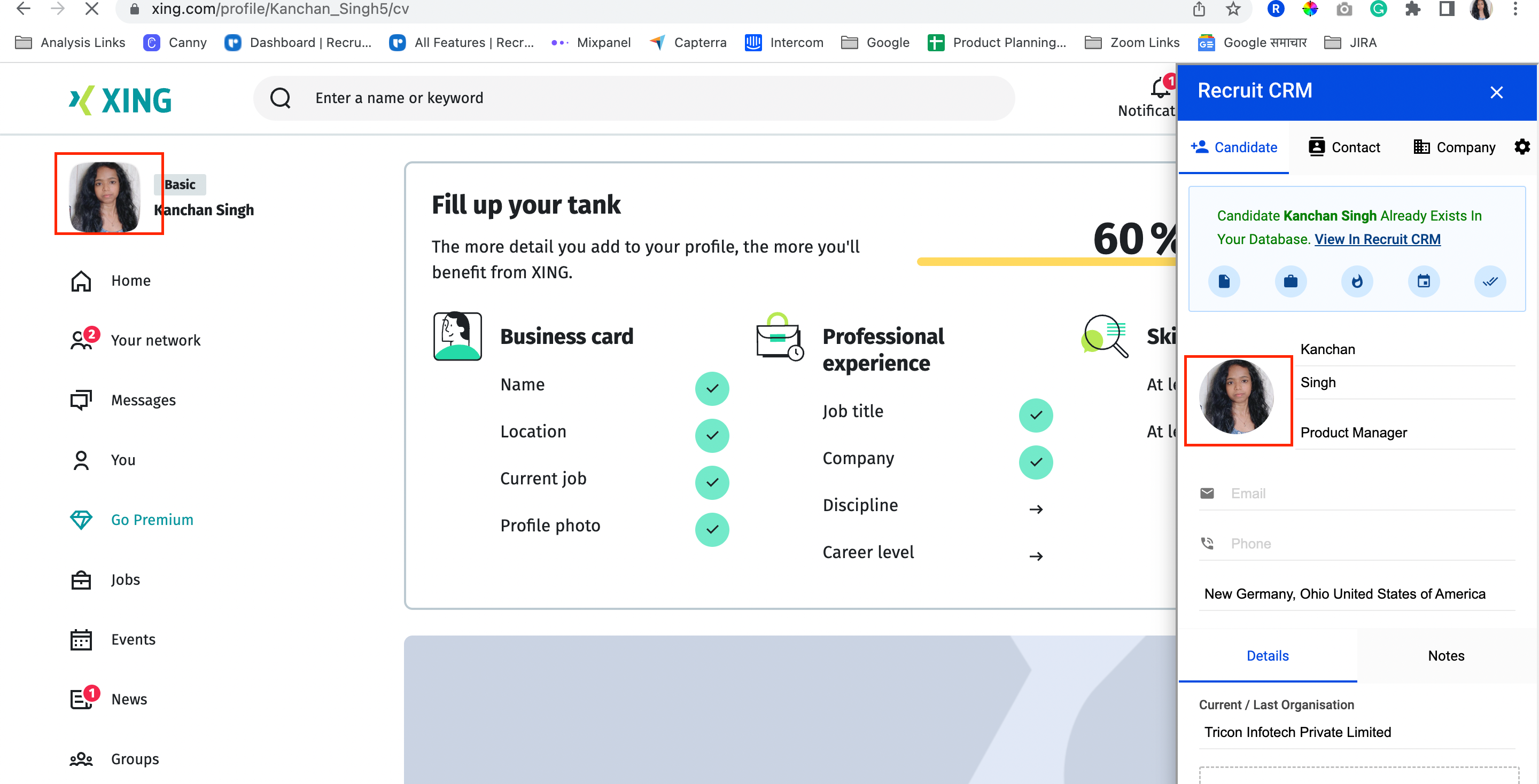Click the Profile photo checkmark
Screen dimensions: 1539x784
coord(712,529)
